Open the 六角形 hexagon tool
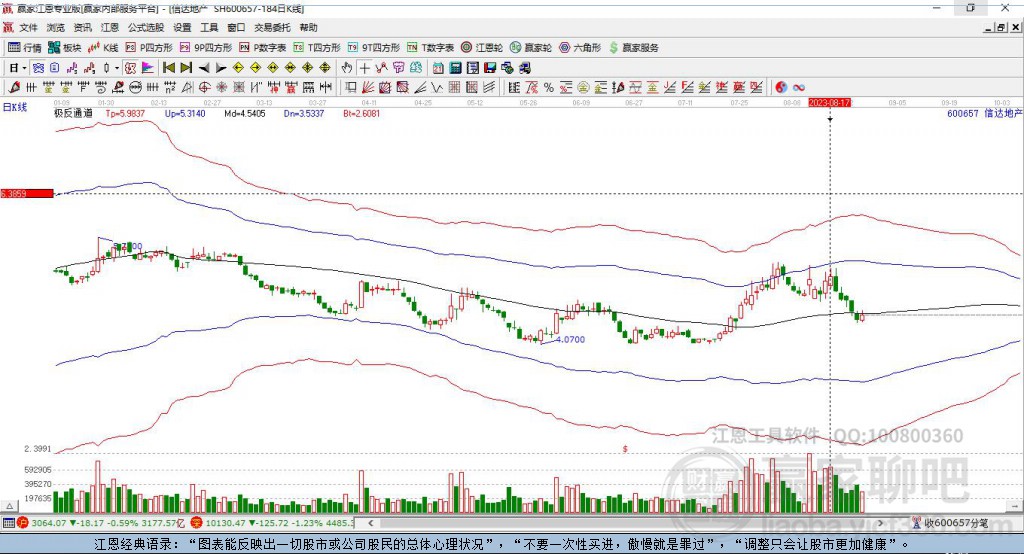Image resolution: width=1024 pixels, height=554 pixels. pyautogui.click(x=580, y=48)
